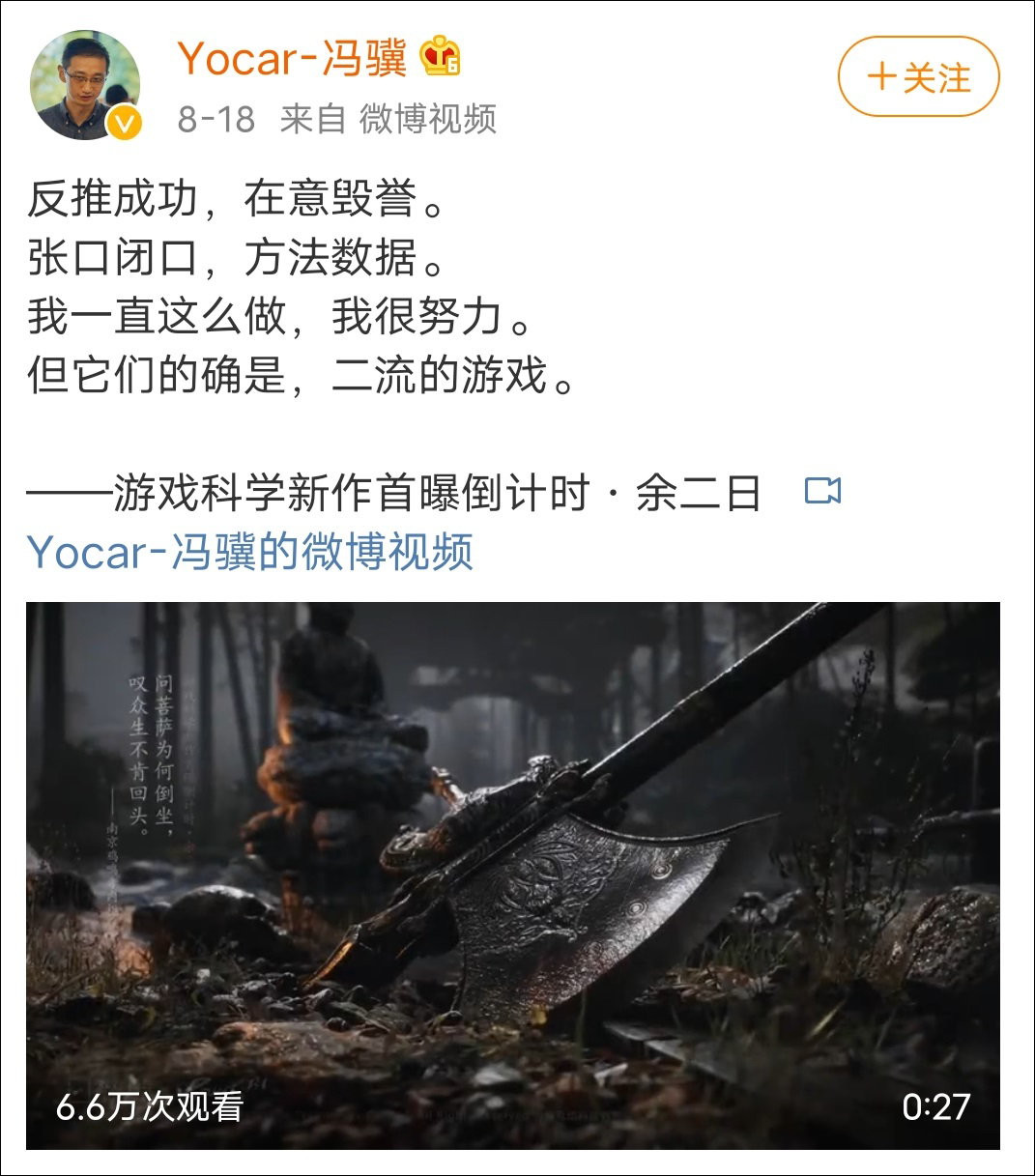Screen dimensions: 1035x1176
Task: Click the vertical calligraphy text in the video
Action: point(152,754)
